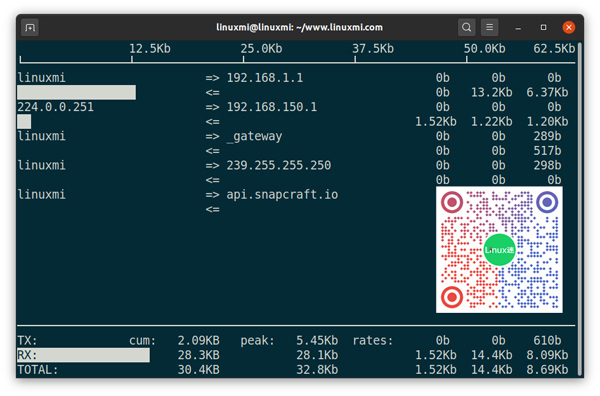Click the QR code image
This screenshot has width=600, height=396.
(499, 249)
